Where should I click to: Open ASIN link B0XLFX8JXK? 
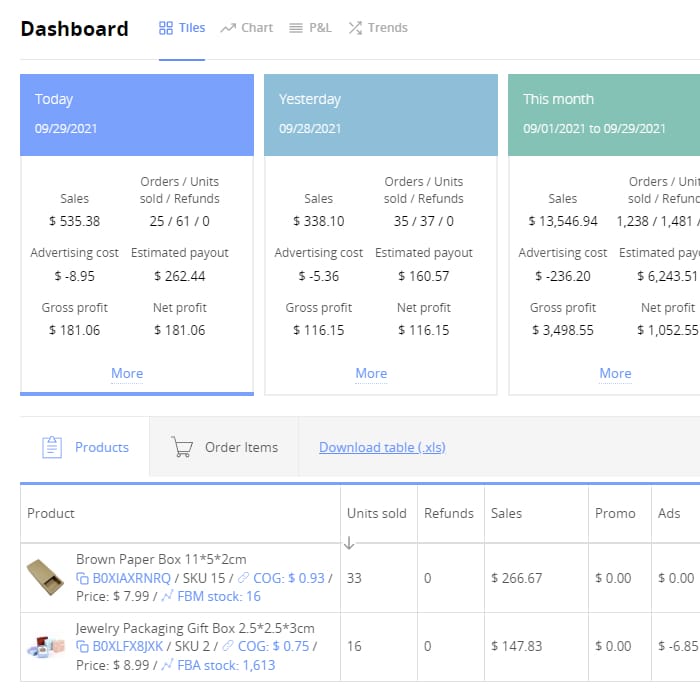(x=128, y=646)
